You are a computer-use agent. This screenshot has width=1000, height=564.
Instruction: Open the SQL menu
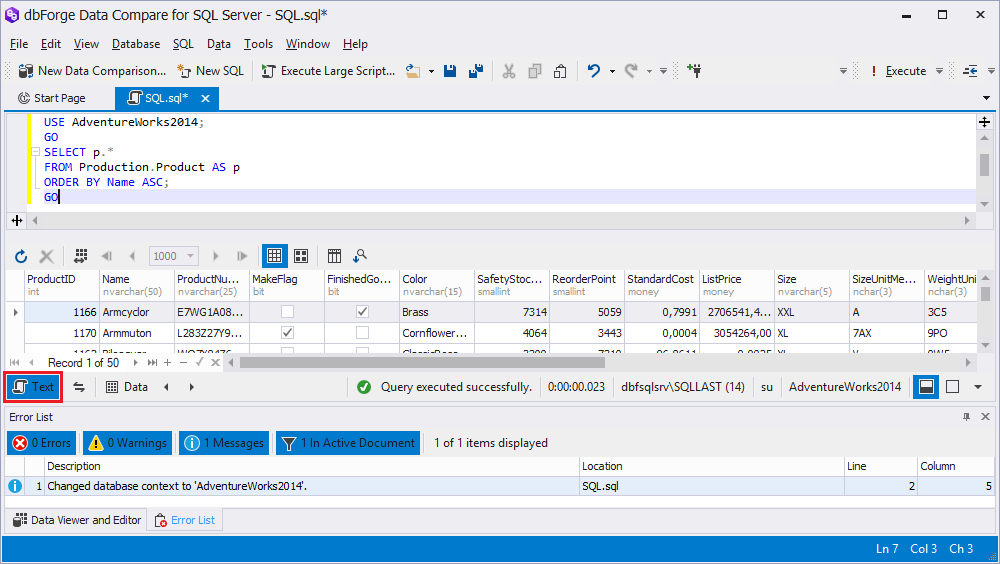[x=183, y=44]
